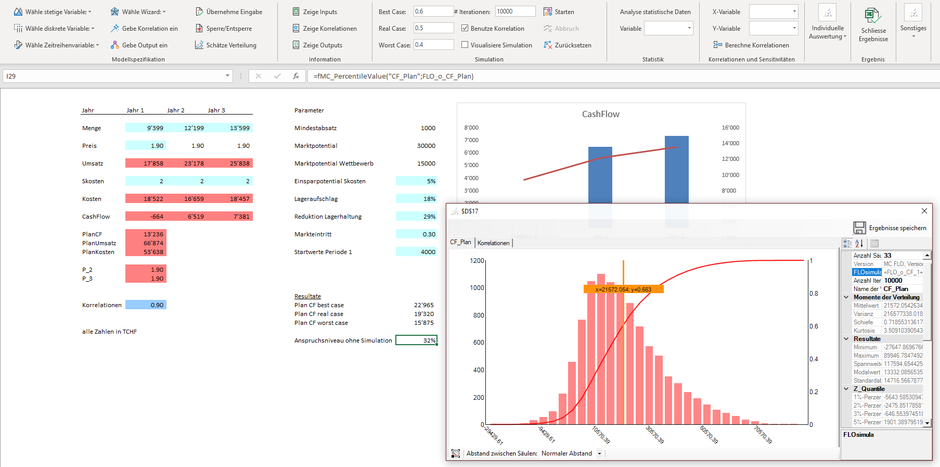Click the formula bar insert function fx icon
This screenshot has height=467, width=940.
point(296,77)
